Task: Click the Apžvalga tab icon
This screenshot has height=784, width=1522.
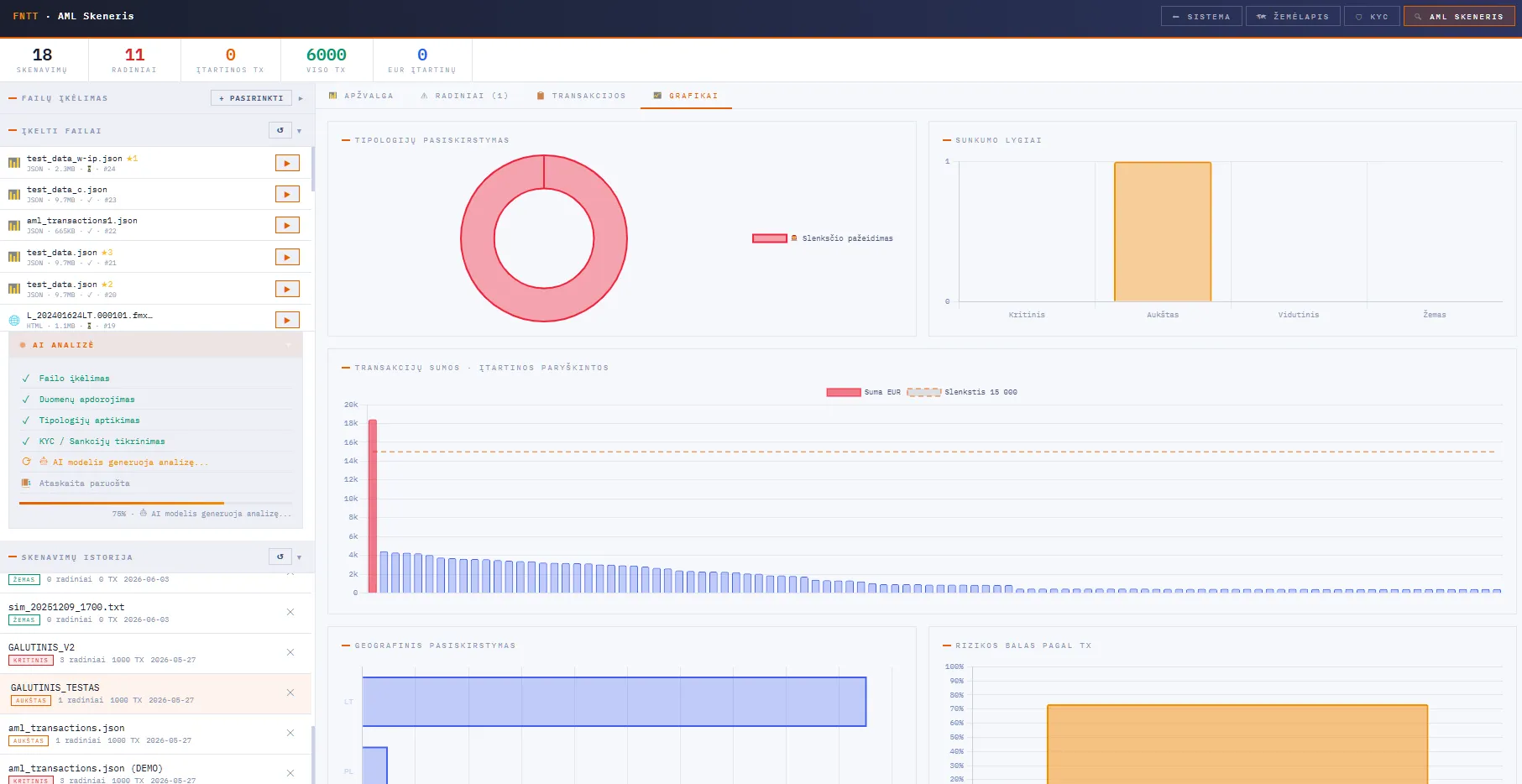Action: (x=333, y=96)
